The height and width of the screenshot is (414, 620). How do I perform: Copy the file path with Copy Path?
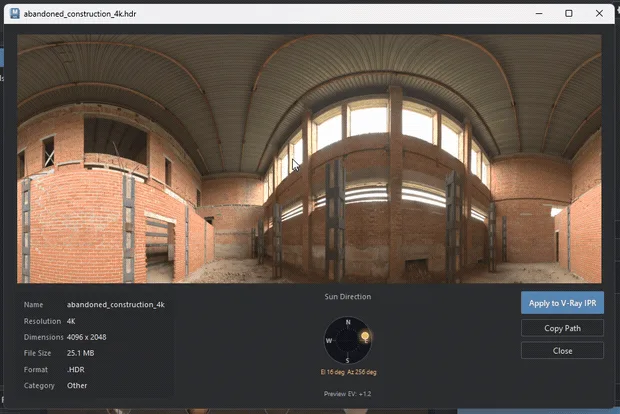[x=562, y=328]
